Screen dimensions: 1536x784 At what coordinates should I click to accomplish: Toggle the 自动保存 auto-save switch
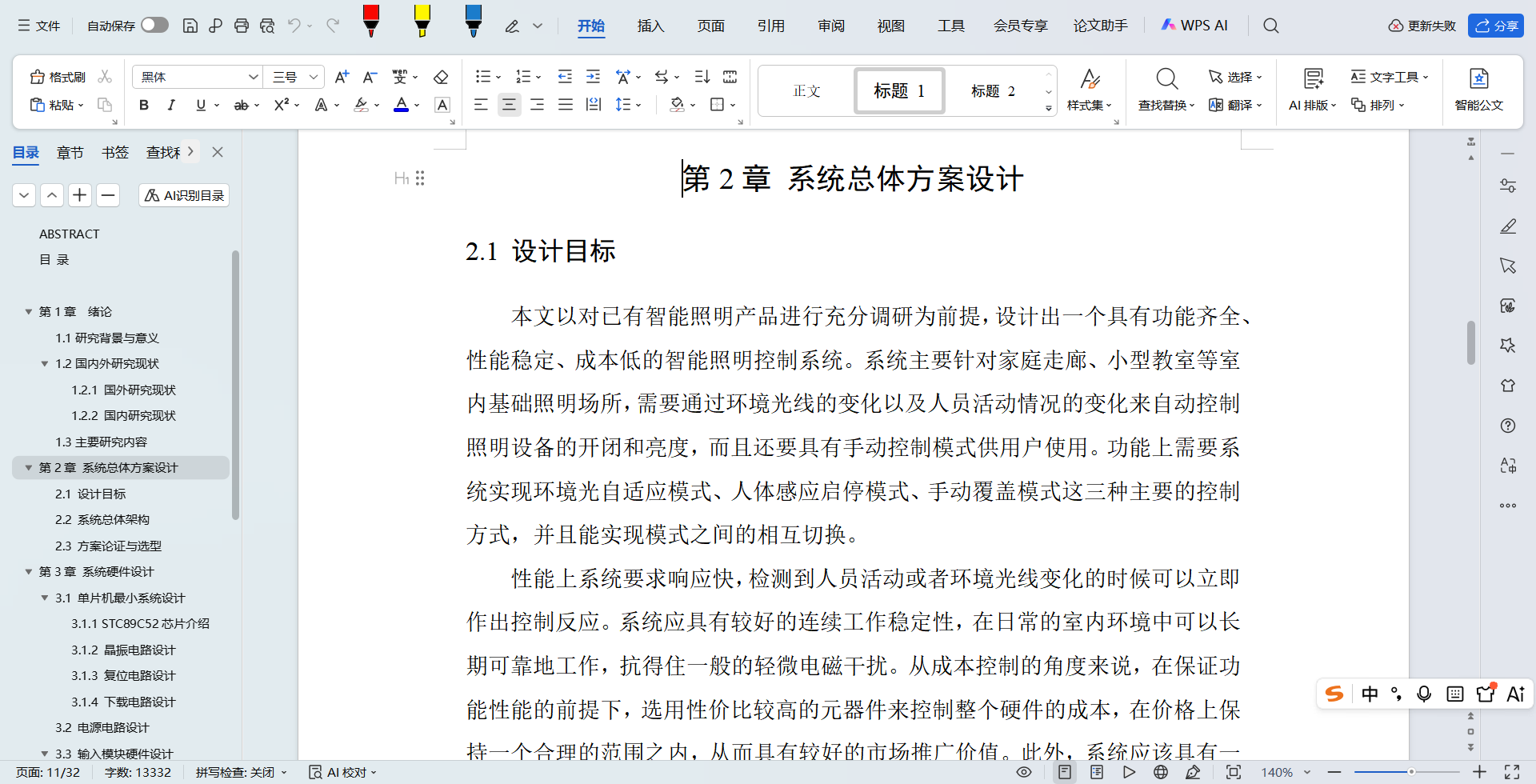click(154, 25)
